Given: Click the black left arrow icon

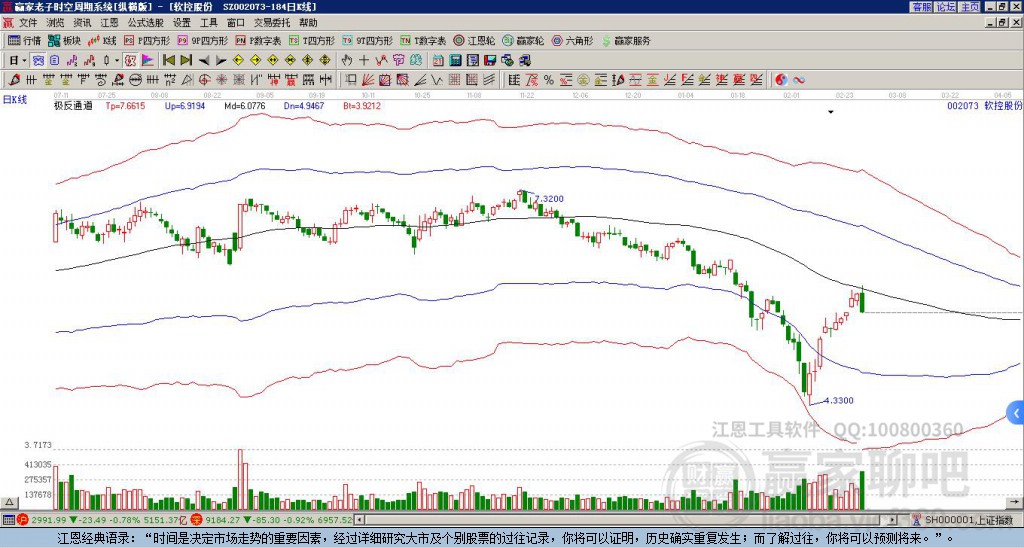Looking at the screenshot, I should [204, 61].
